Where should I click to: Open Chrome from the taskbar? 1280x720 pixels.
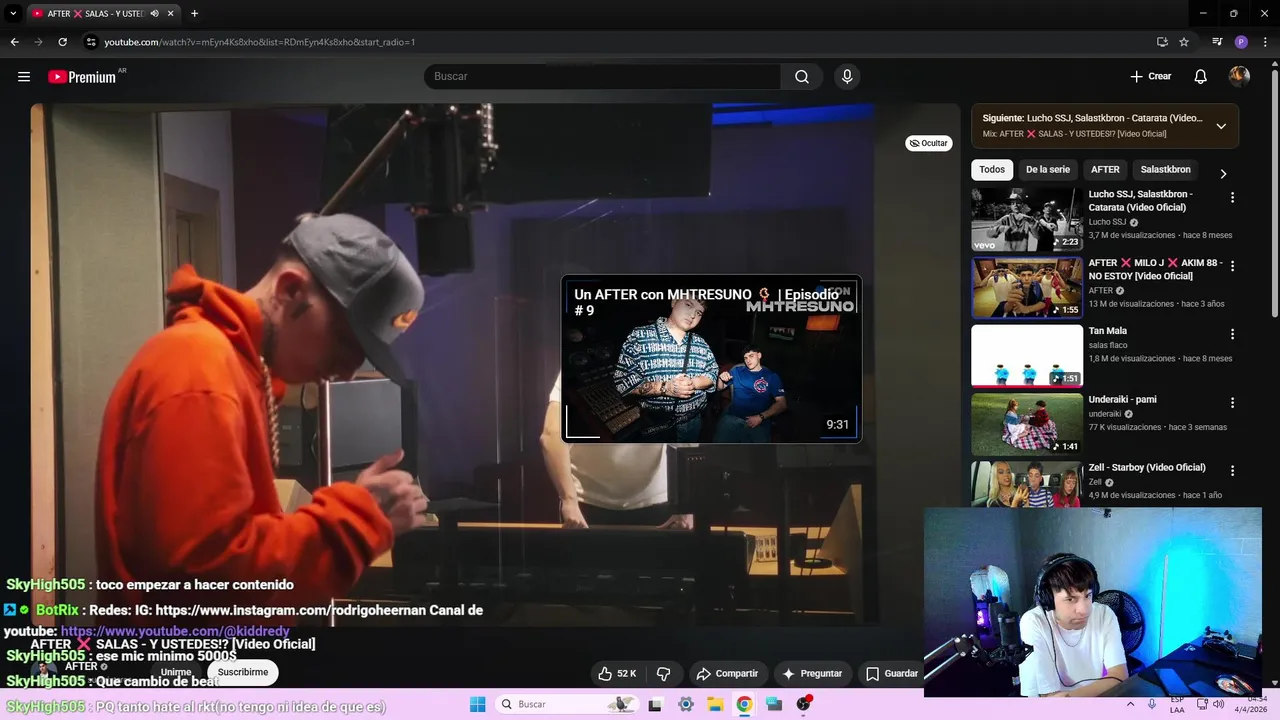pos(744,704)
